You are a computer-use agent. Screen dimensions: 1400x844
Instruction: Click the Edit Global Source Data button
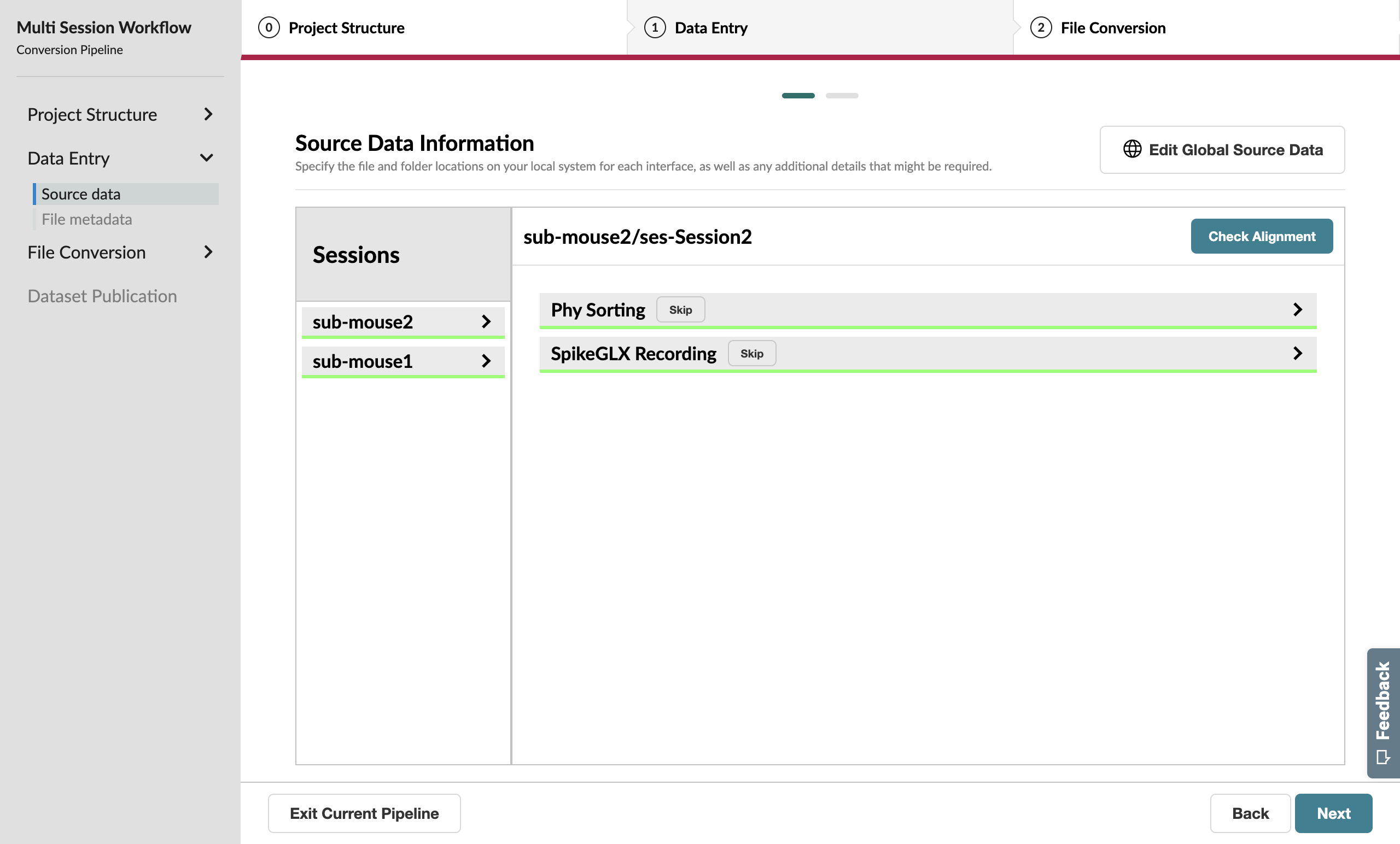point(1222,149)
